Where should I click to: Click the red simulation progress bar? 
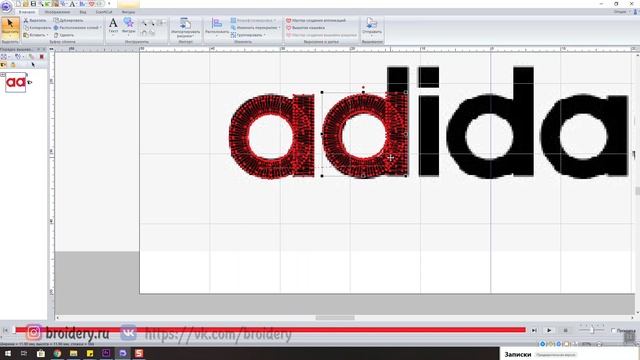270,330
